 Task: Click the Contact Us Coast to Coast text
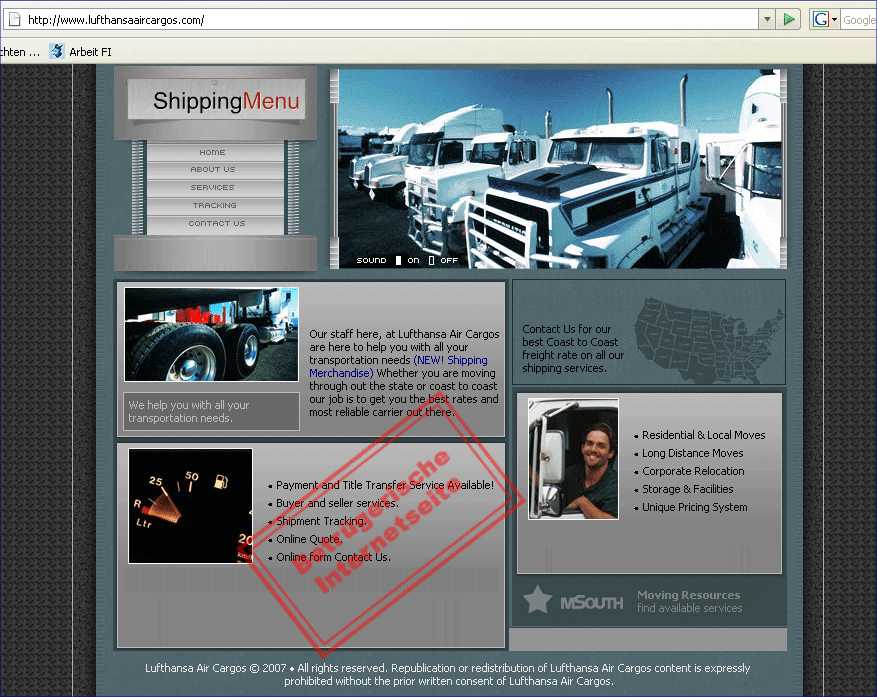[x=573, y=348]
